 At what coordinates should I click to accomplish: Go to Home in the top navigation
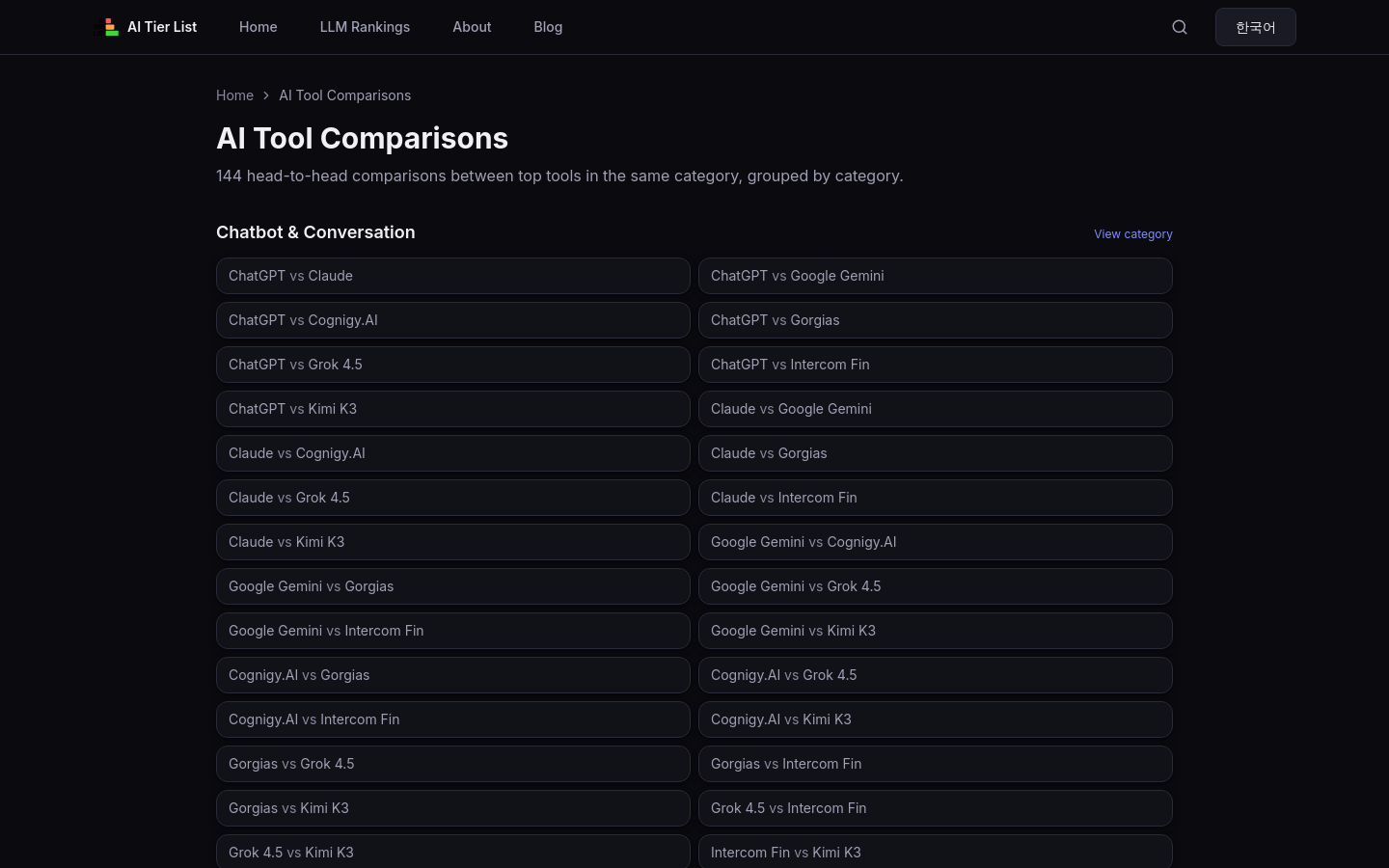tap(259, 27)
